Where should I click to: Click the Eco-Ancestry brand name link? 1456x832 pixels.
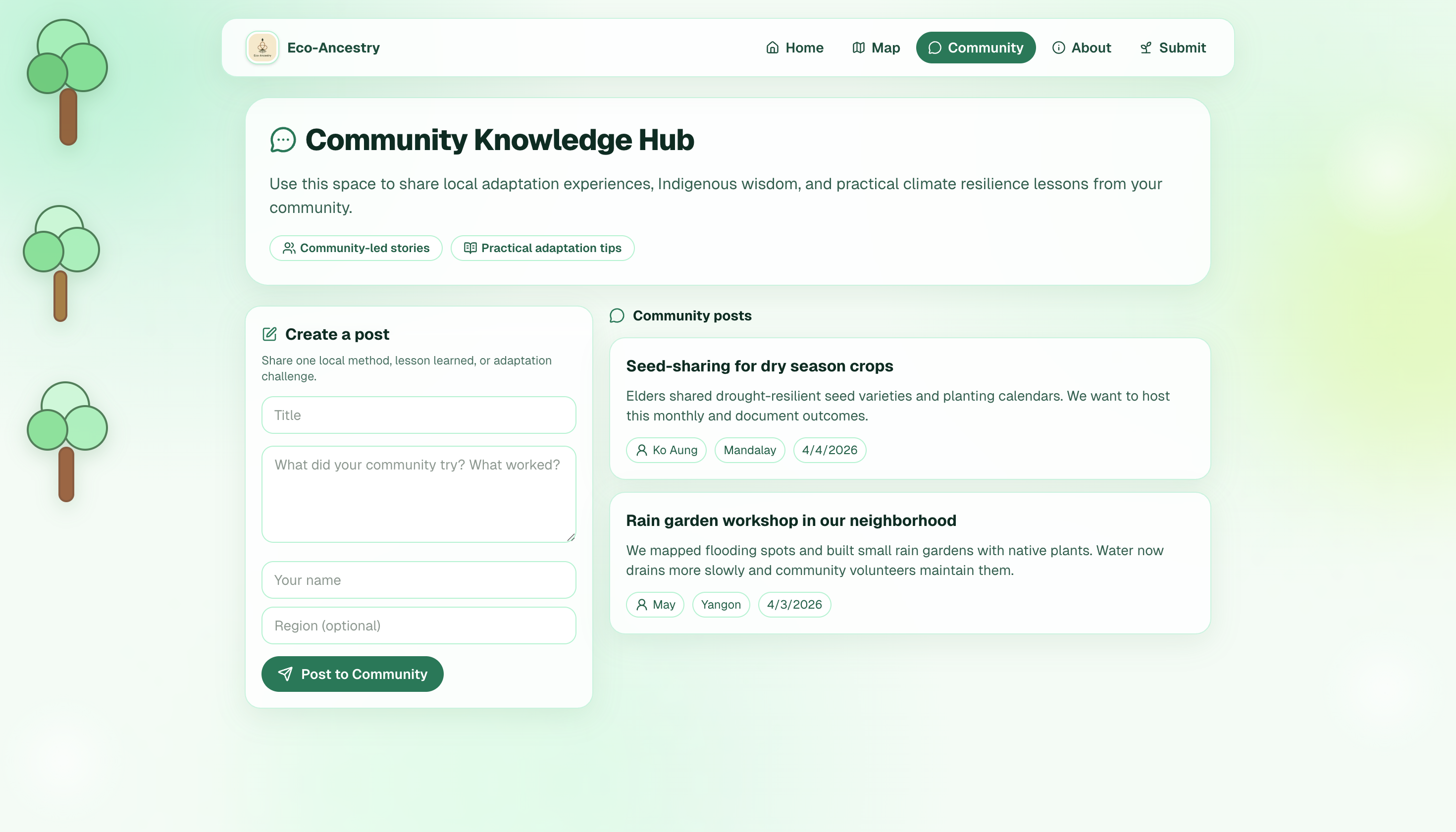click(333, 48)
